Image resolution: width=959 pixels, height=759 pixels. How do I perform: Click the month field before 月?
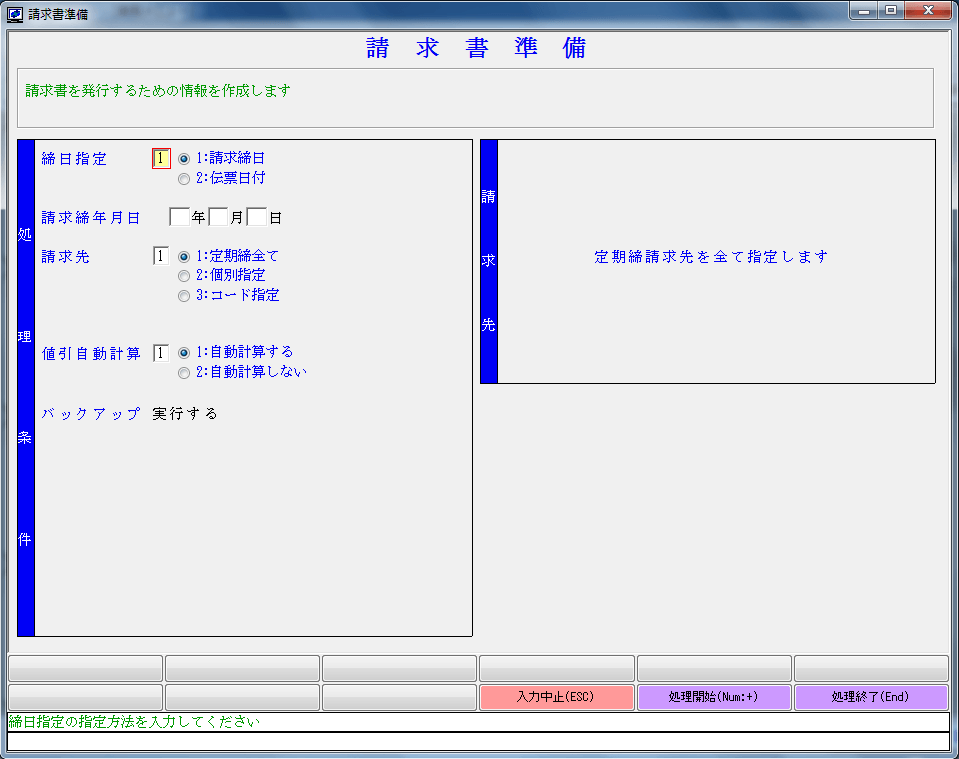[218, 217]
